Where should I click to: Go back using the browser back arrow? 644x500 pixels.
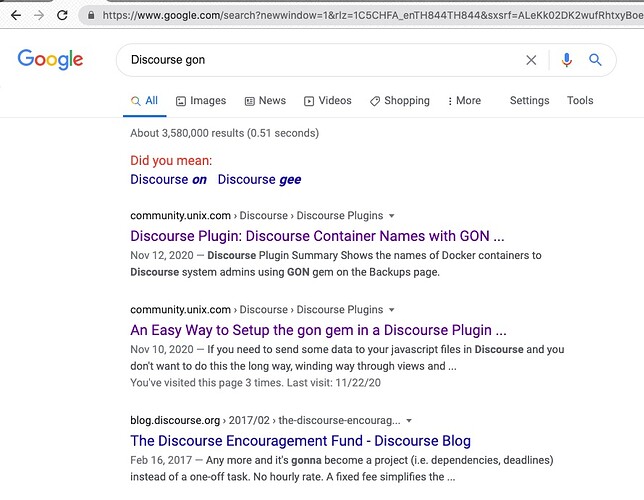coord(16,15)
